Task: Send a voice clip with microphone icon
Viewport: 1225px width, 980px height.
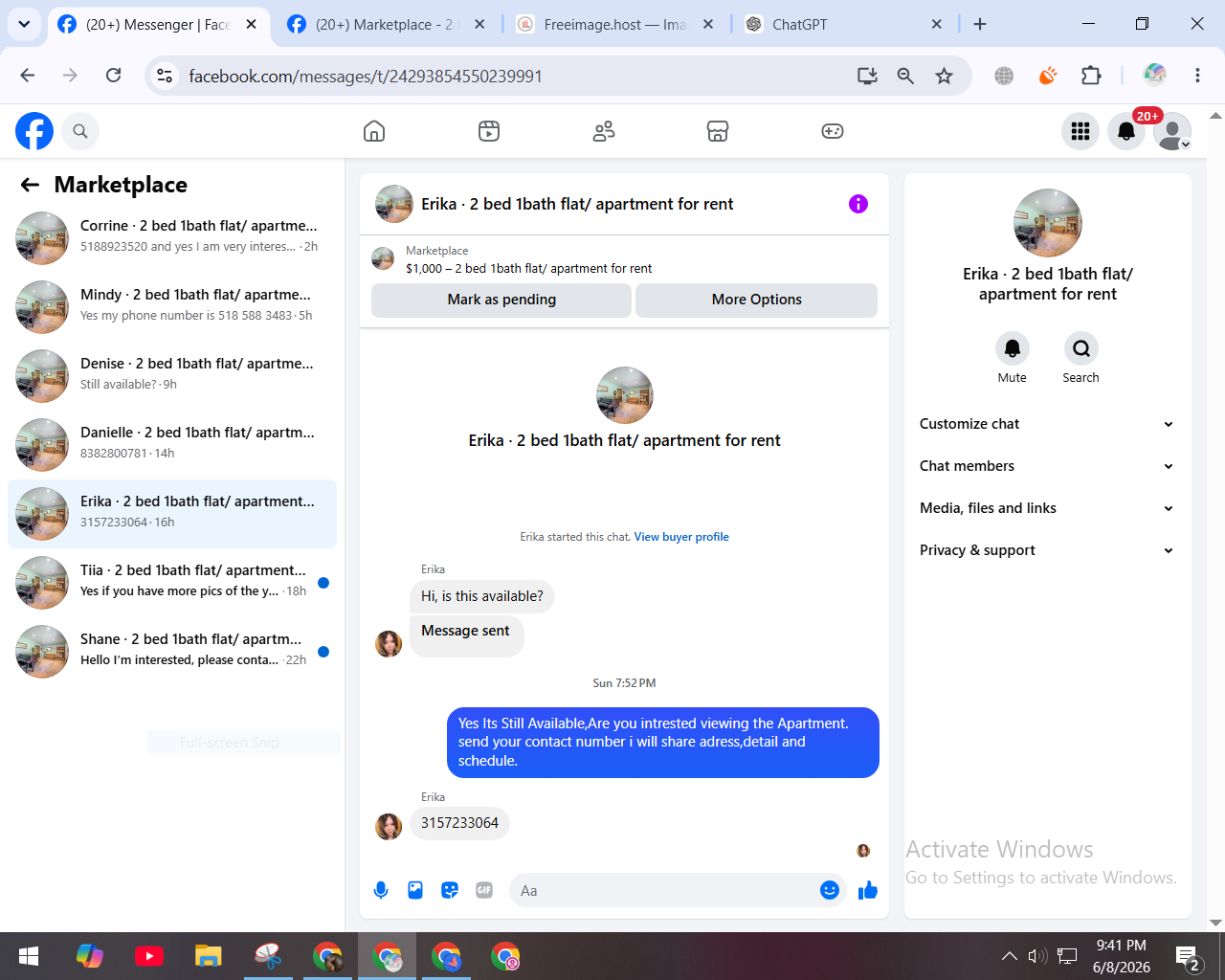Action: (x=381, y=890)
